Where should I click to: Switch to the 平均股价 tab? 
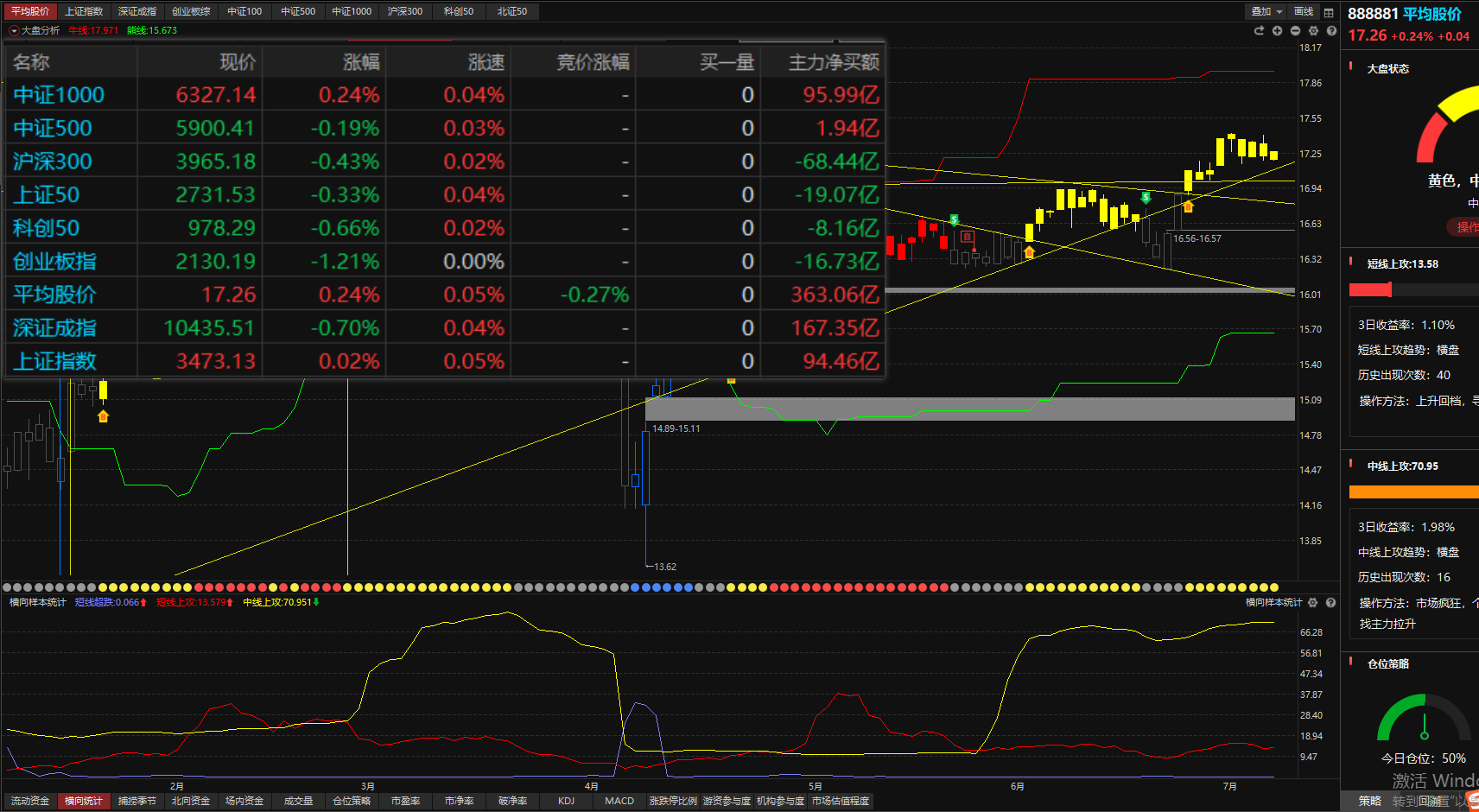tap(30, 11)
